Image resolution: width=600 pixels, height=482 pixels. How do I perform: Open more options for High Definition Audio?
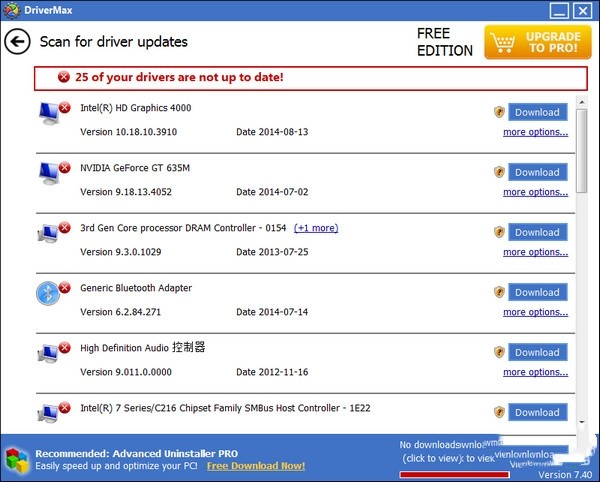pyautogui.click(x=535, y=372)
